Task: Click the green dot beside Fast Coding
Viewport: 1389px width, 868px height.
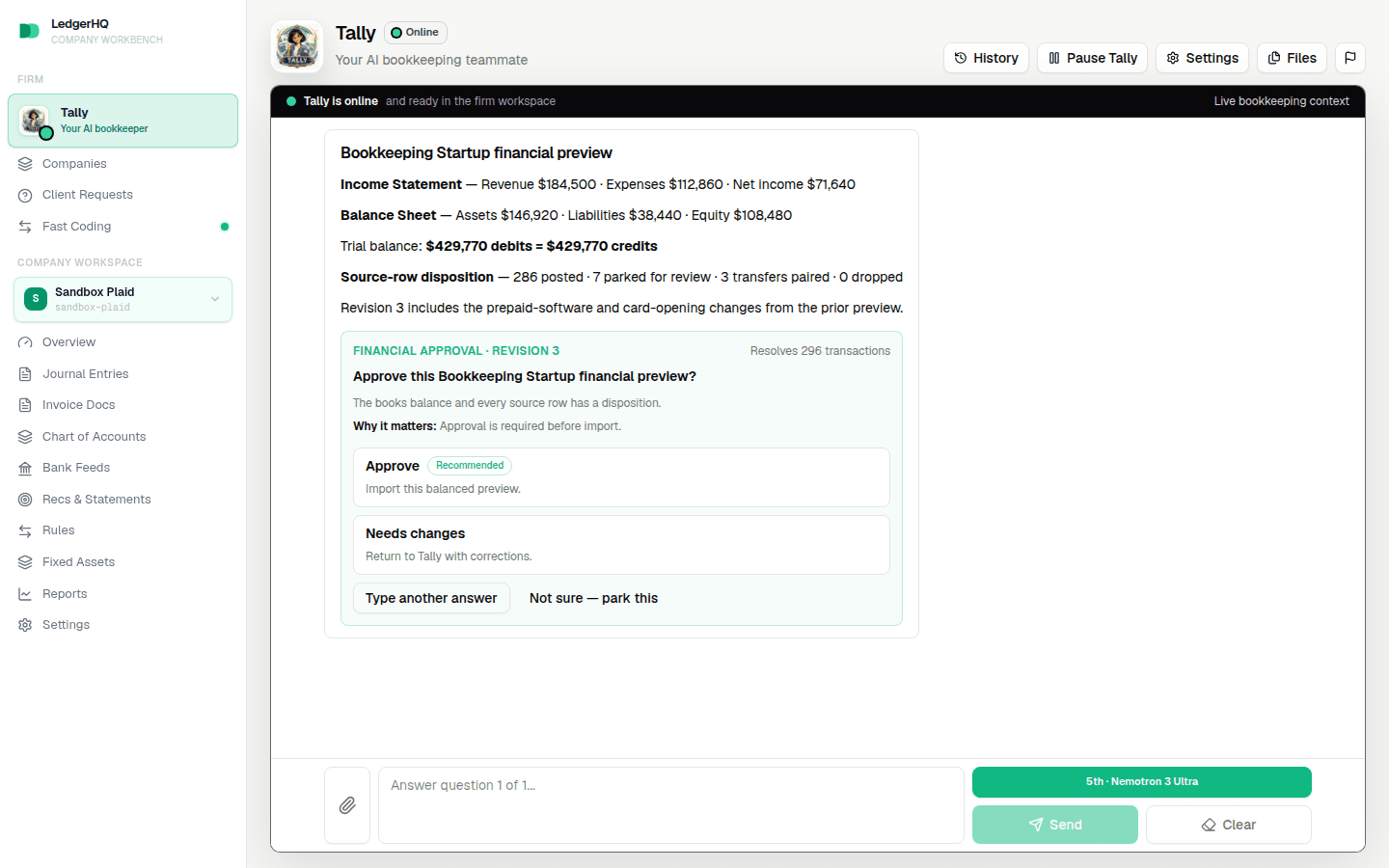Action: (x=225, y=227)
